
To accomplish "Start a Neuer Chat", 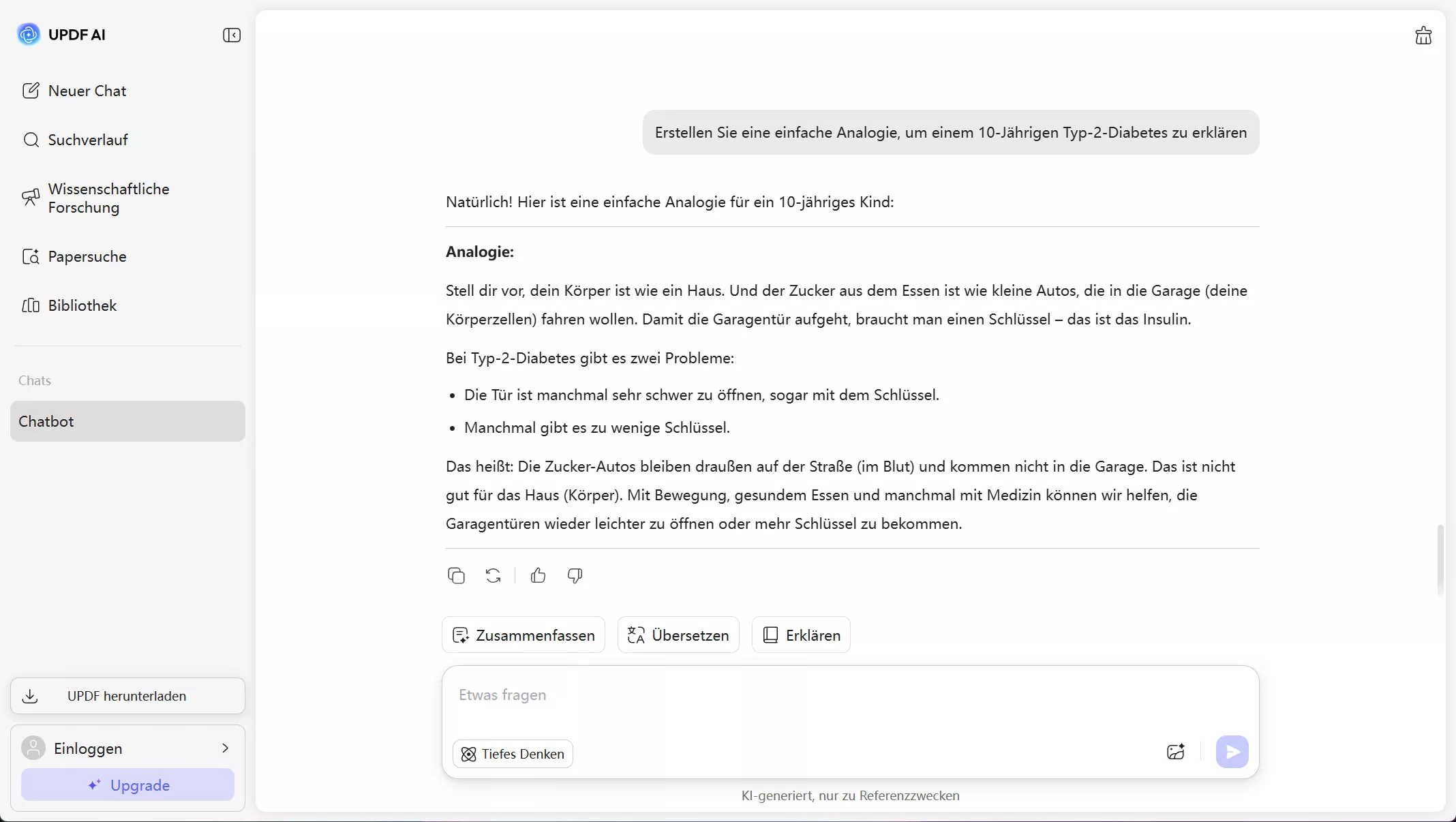I will 87,90.
